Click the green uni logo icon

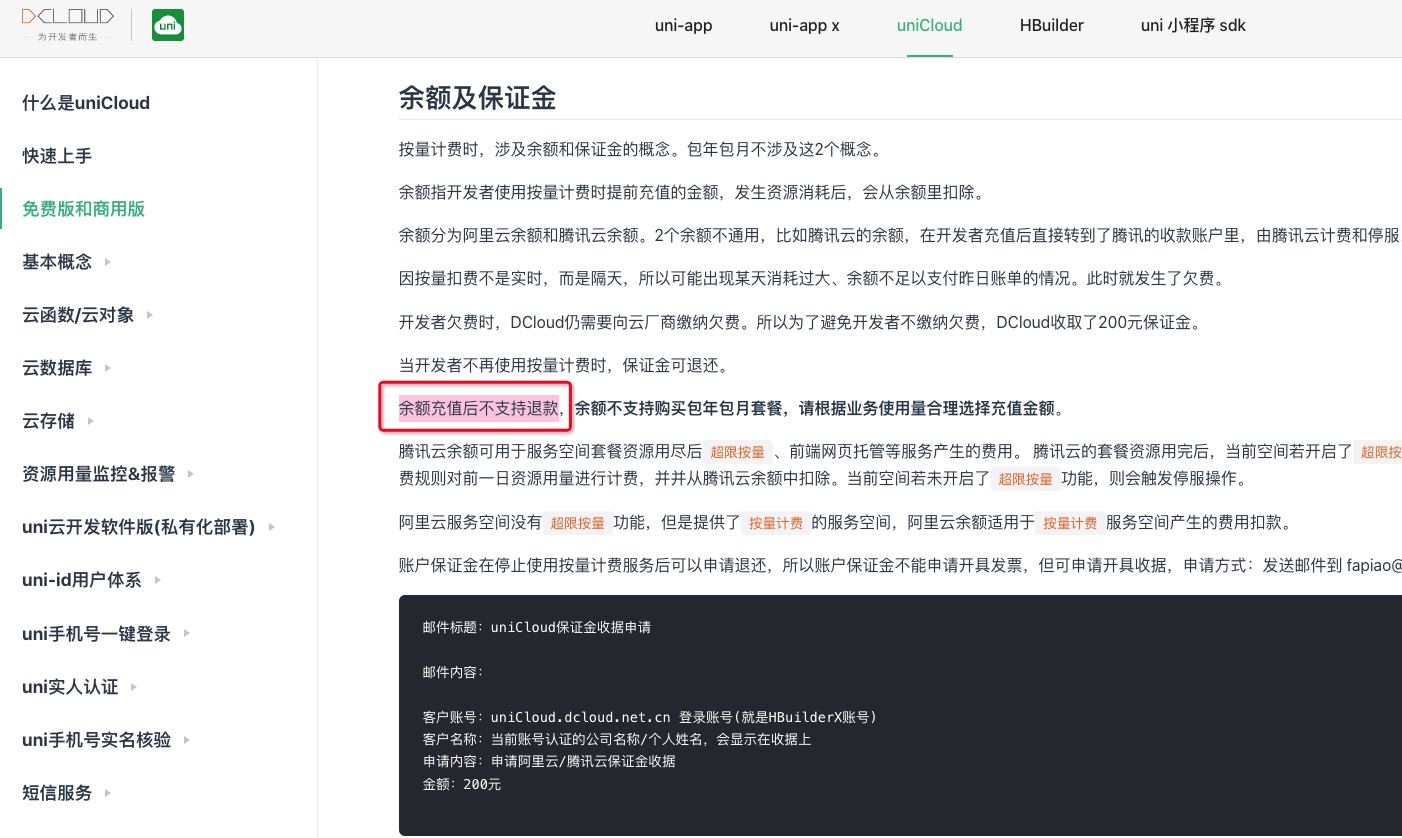168,25
